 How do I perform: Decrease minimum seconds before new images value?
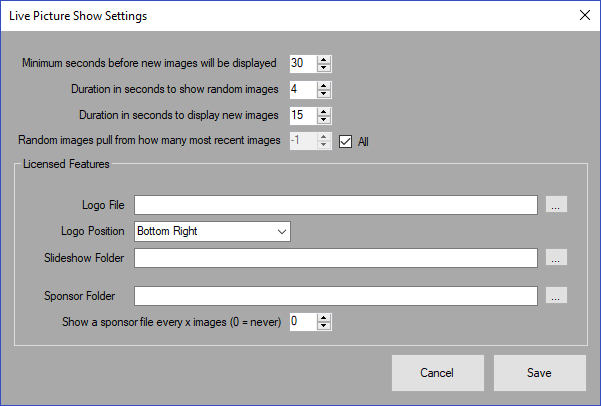tap(324, 67)
